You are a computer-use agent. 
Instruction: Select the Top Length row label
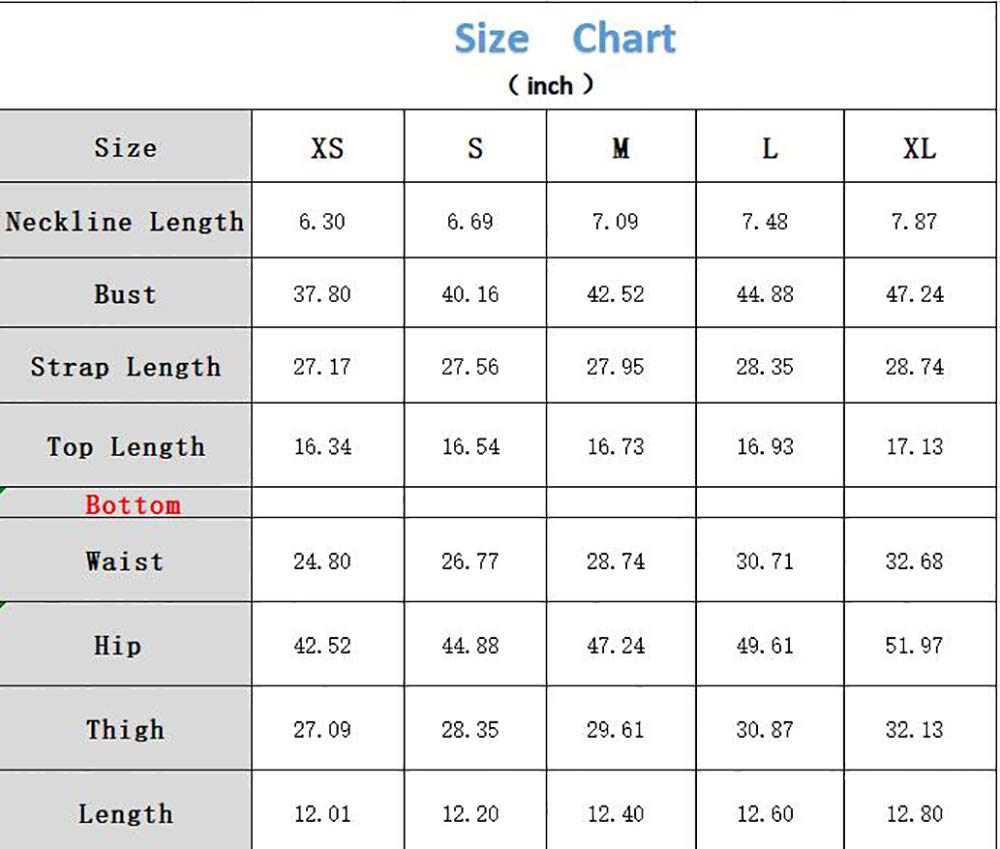[x=125, y=446]
